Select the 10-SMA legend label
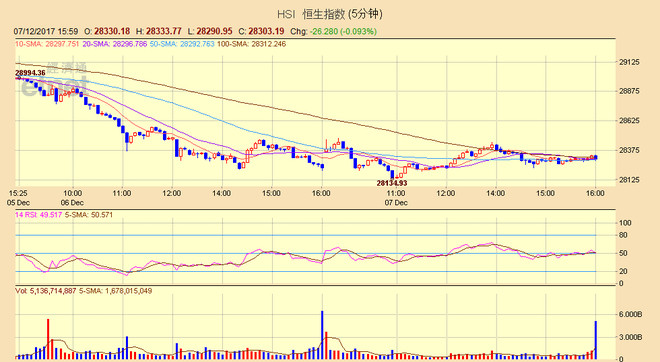The image size is (660, 362). 47,44
